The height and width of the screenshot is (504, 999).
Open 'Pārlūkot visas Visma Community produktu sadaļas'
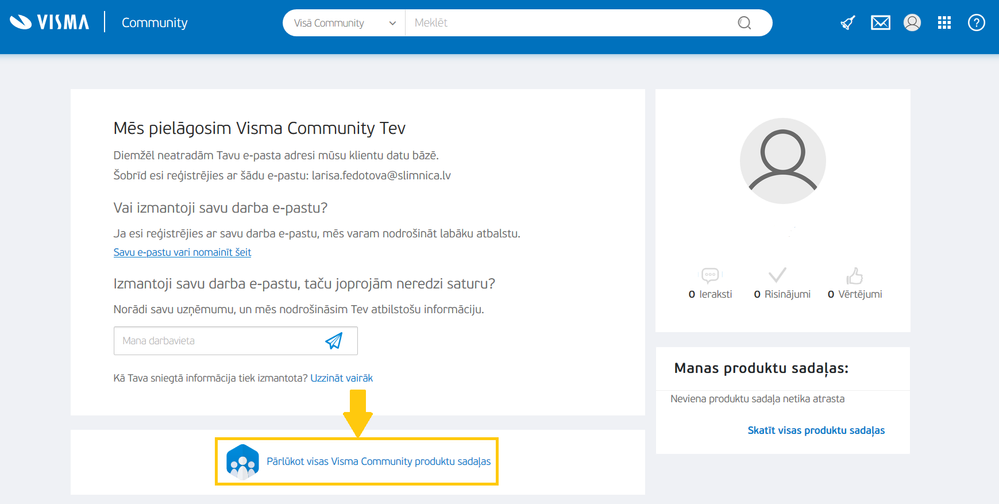click(378, 461)
